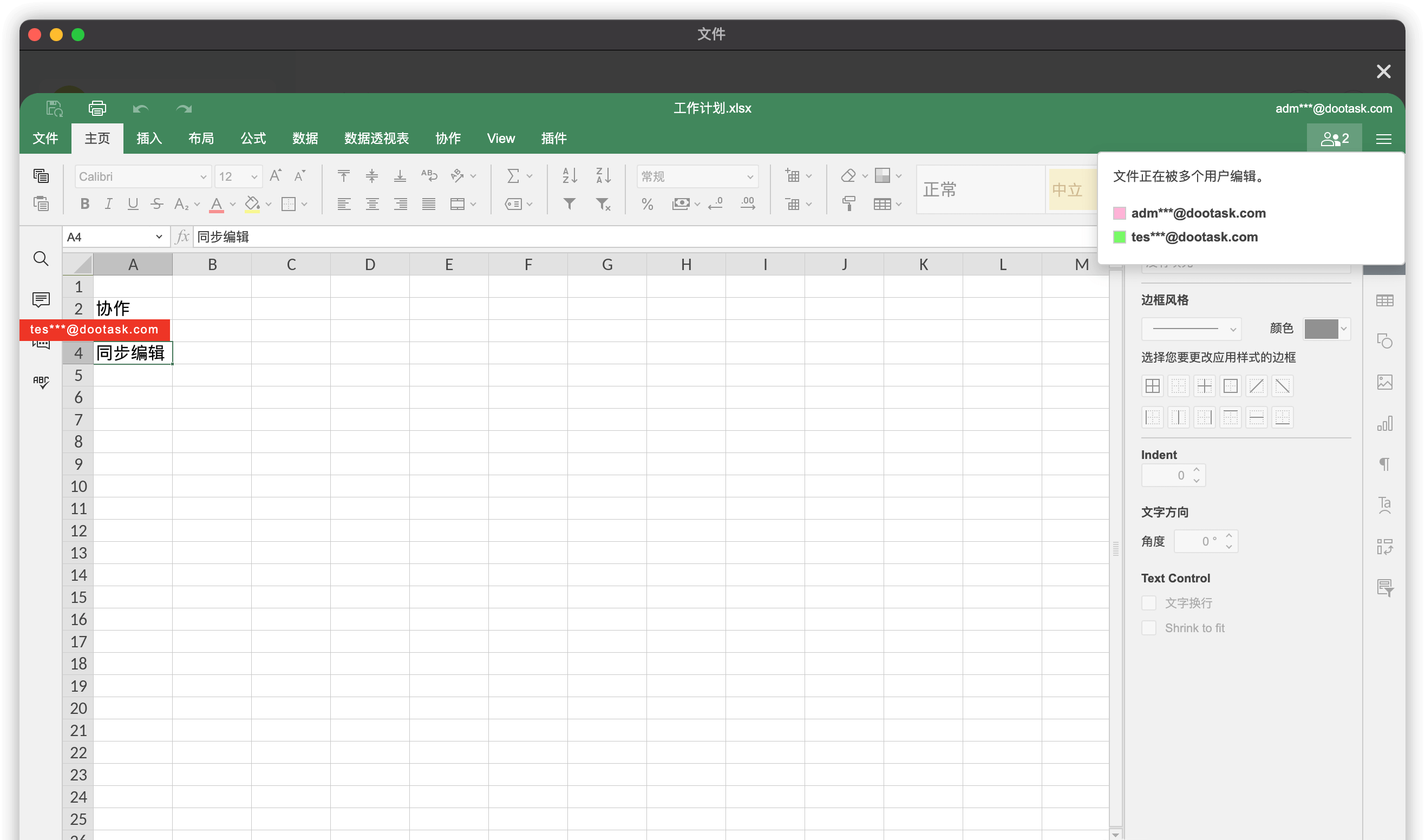
Task: Click the copy icon in toolbar
Action: (41, 176)
